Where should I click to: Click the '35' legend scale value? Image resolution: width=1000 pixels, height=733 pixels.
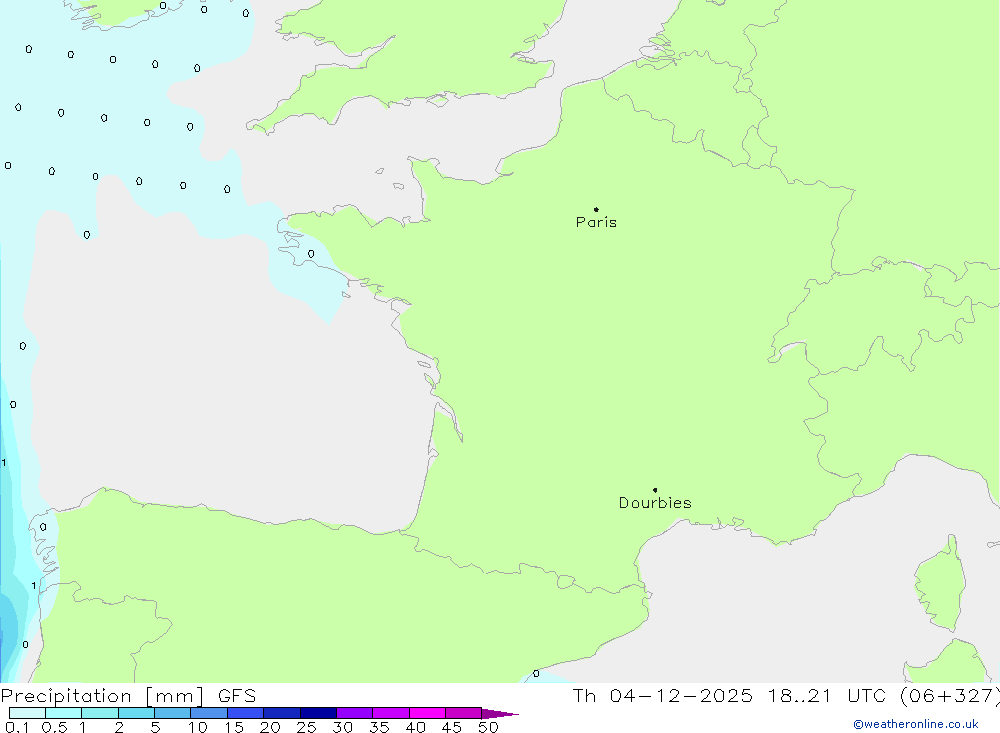379,727
